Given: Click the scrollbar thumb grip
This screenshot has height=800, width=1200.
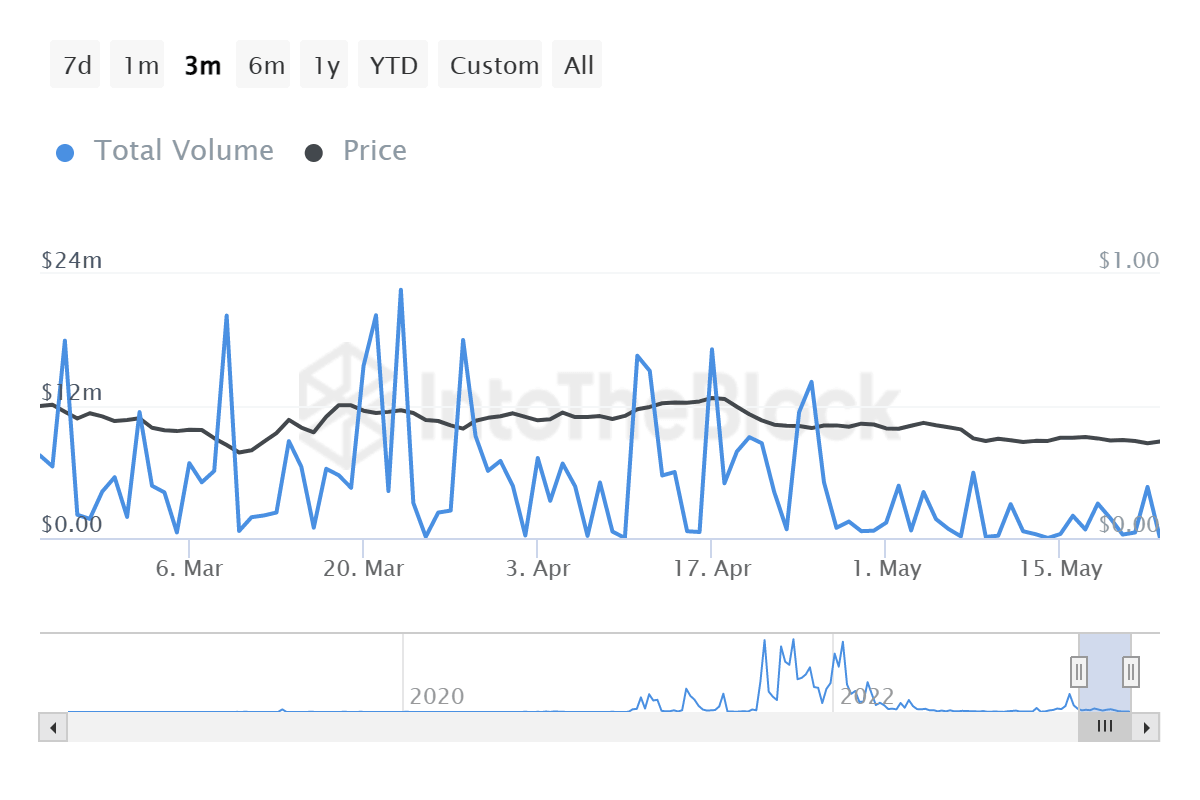Looking at the screenshot, I should (1104, 727).
